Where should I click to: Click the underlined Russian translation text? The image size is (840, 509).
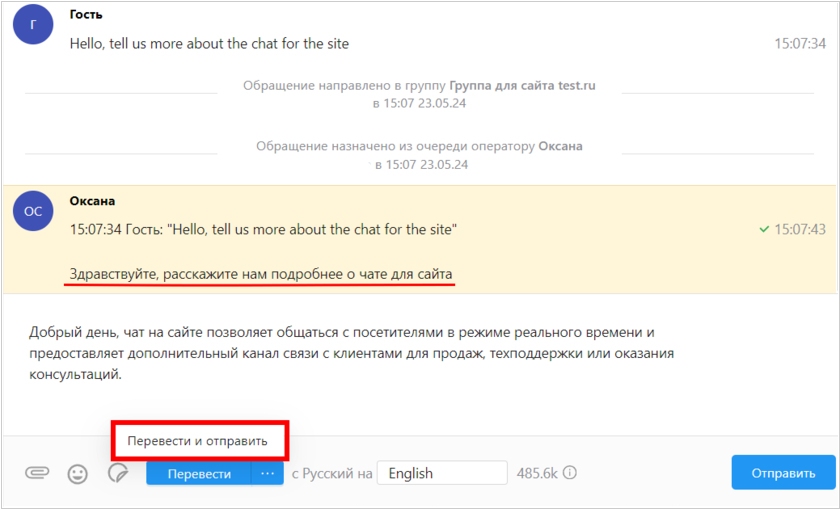click(x=261, y=274)
